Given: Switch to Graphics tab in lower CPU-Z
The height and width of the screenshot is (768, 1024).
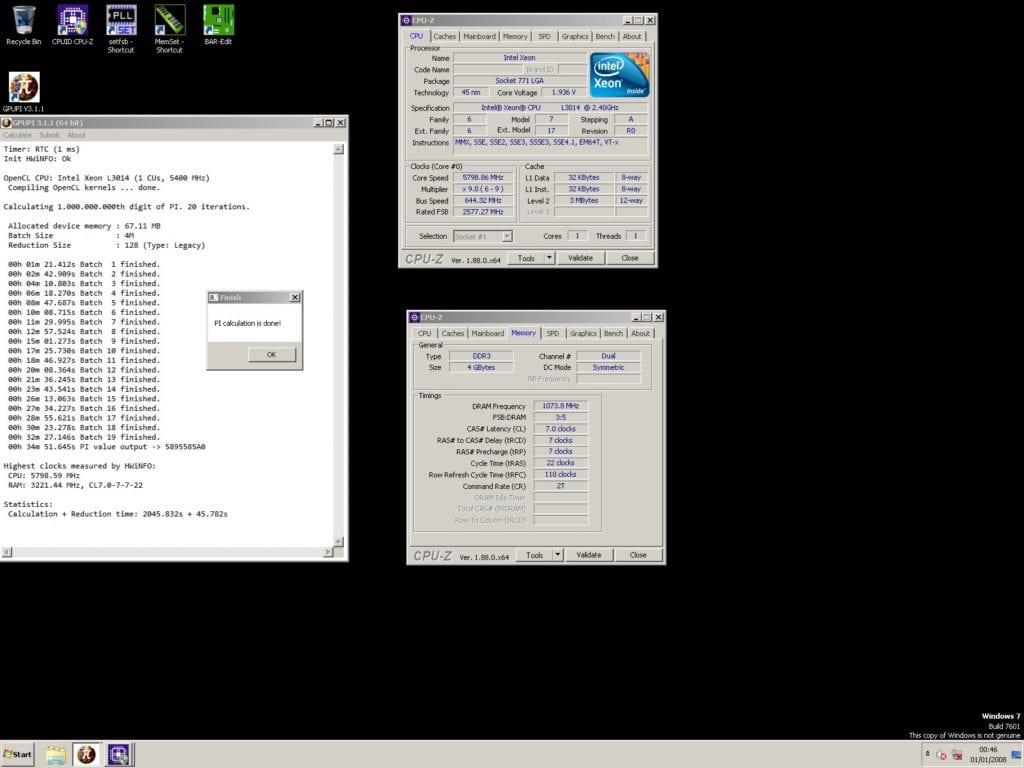Looking at the screenshot, I should pyautogui.click(x=583, y=333).
